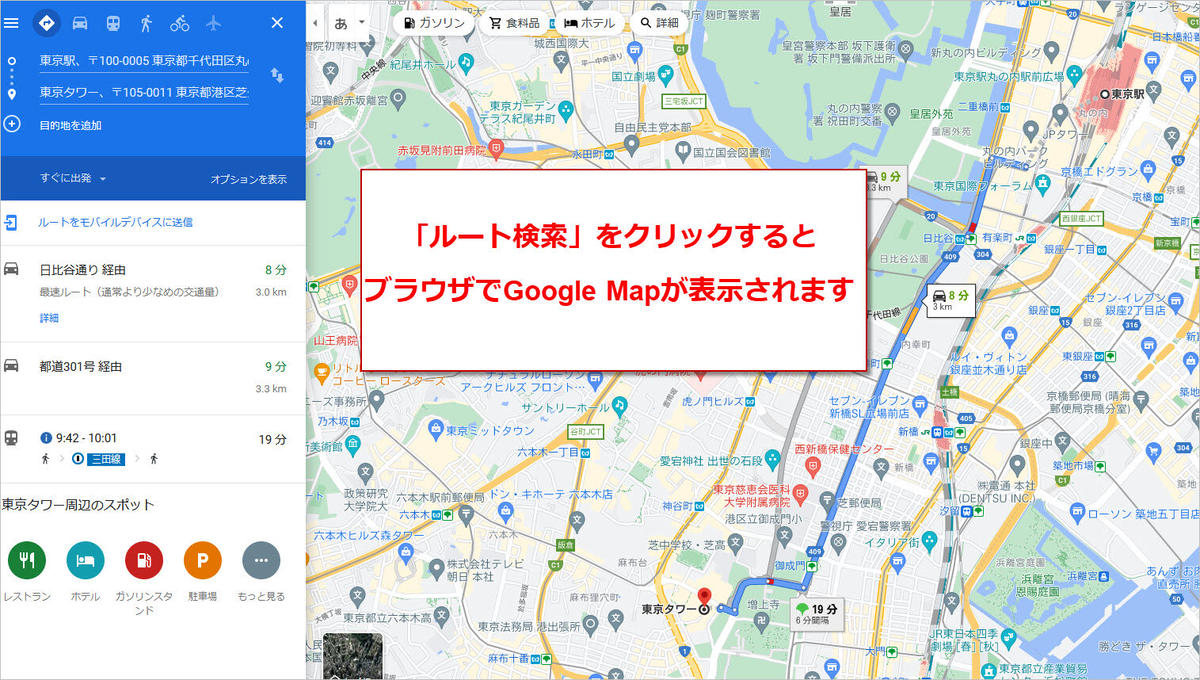Click the 東京駅 origin marker

coord(1105,93)
